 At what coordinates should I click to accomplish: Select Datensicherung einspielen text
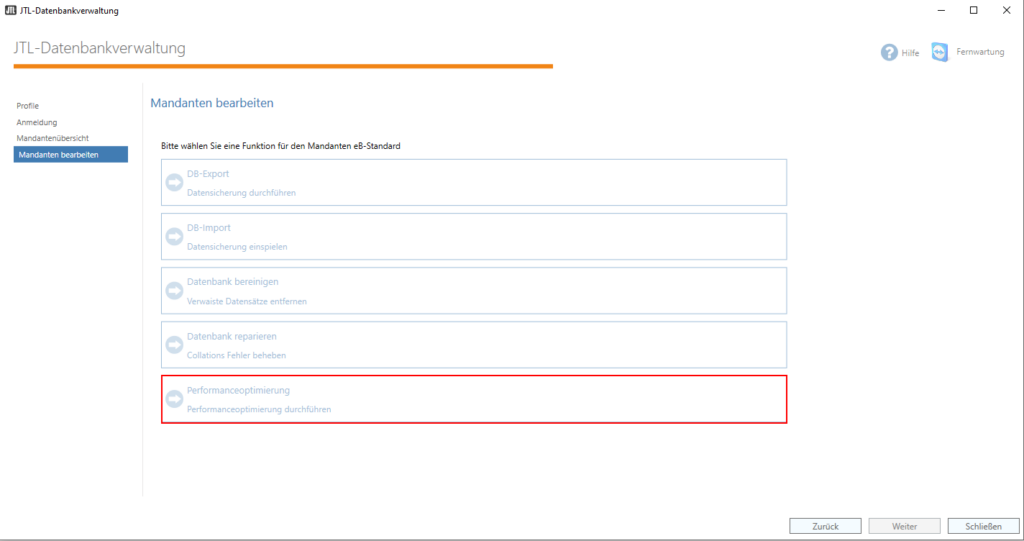pyautogui.click(x=237, y=247)
